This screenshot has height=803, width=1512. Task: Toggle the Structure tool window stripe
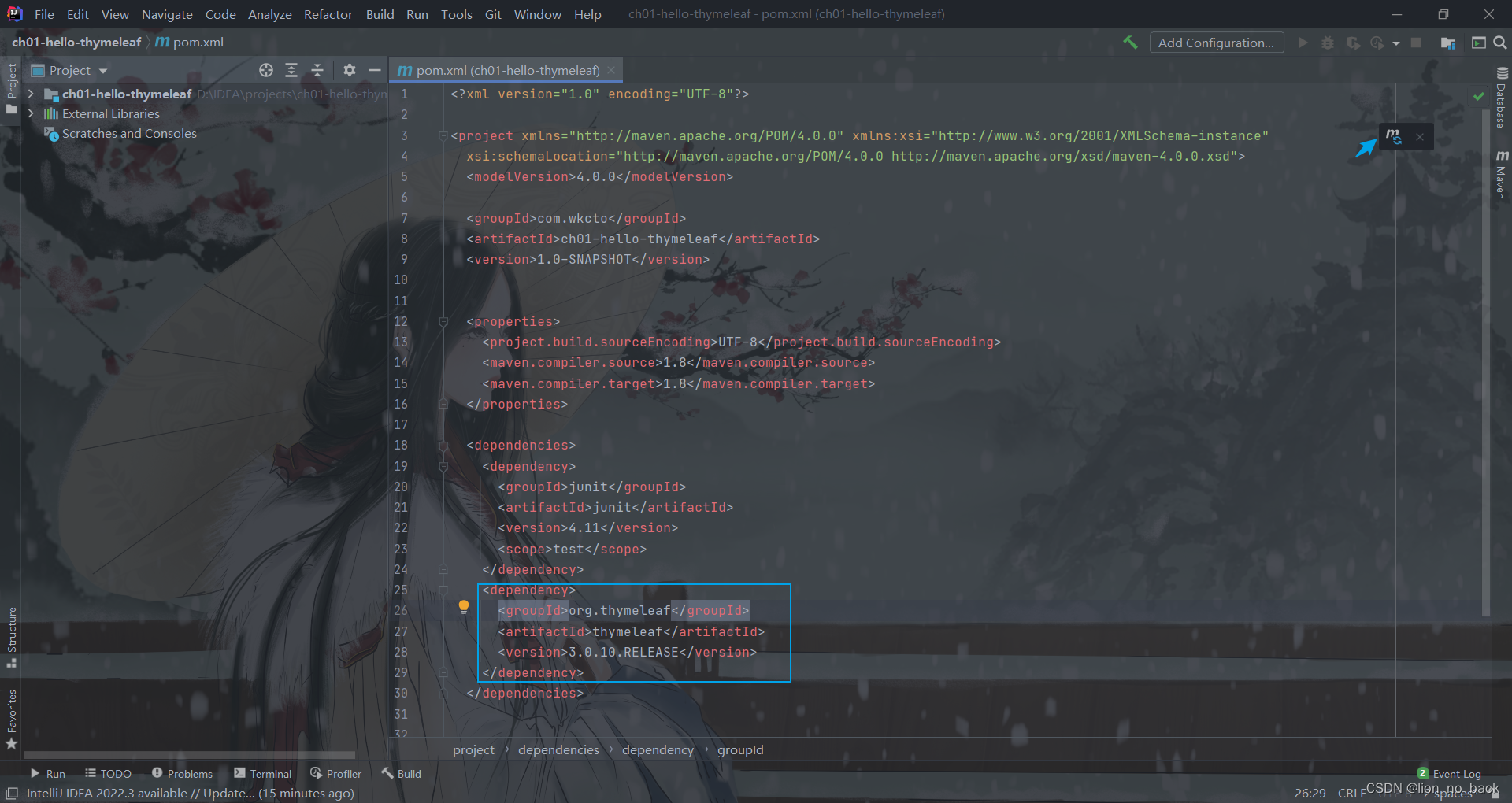[x=11, y=637]
